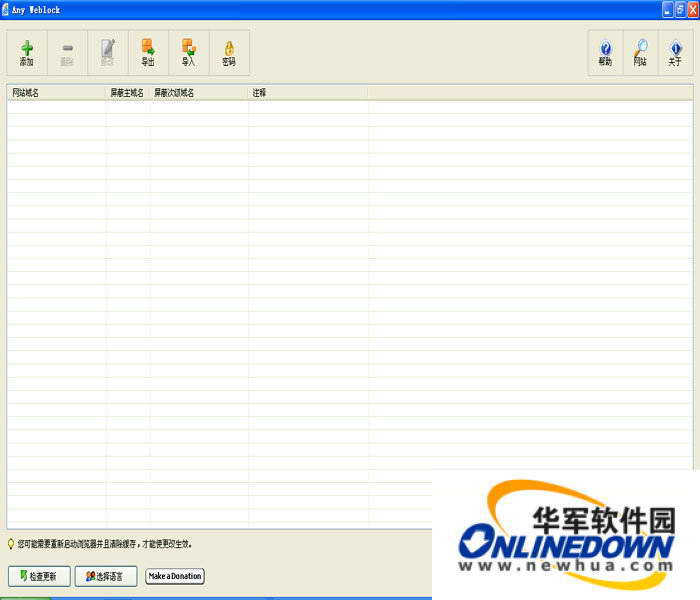Click the grayed-out 删除 (Delete) toolbar icon
The image size is (700, 600).
tap(67, 52)
